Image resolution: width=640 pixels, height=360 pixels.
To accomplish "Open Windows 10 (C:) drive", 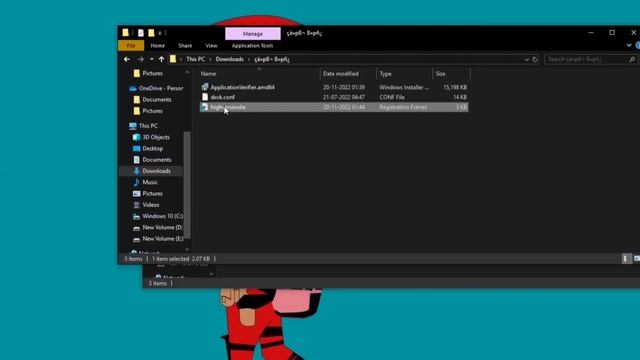I will 162,216.
